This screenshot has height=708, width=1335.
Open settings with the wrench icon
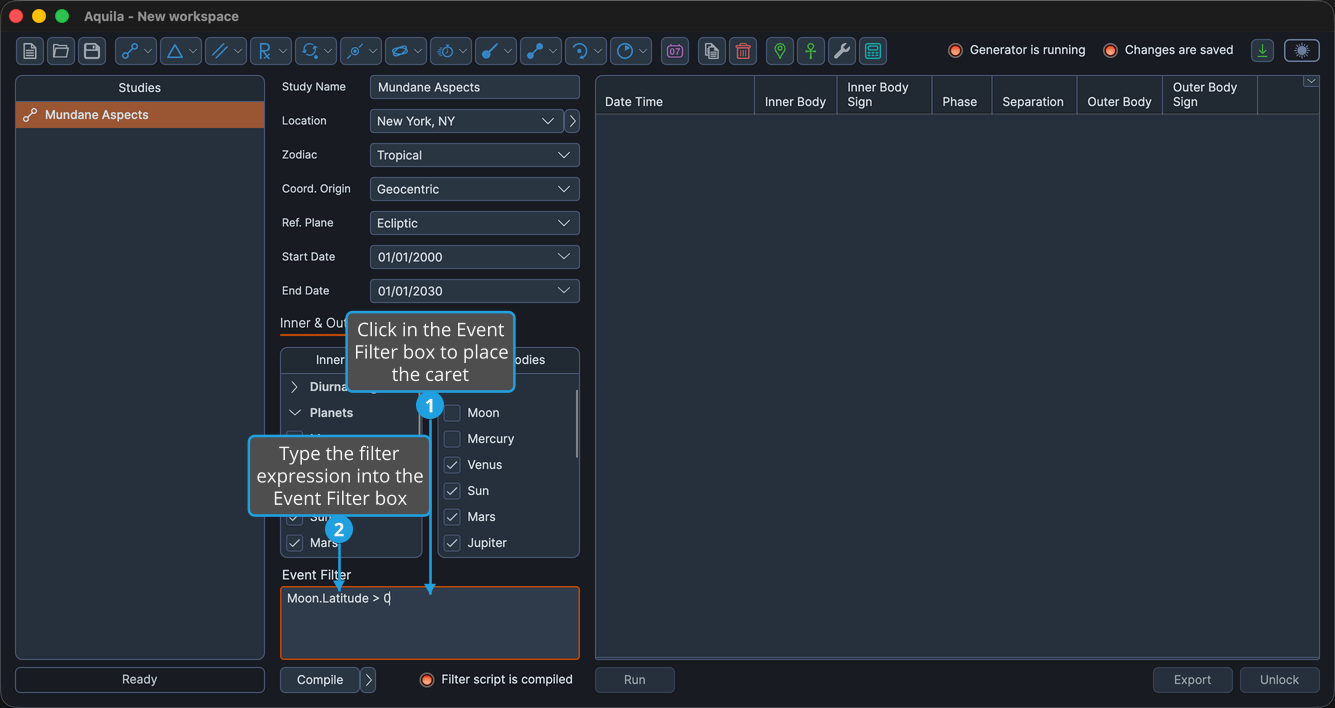coord(842,51)
